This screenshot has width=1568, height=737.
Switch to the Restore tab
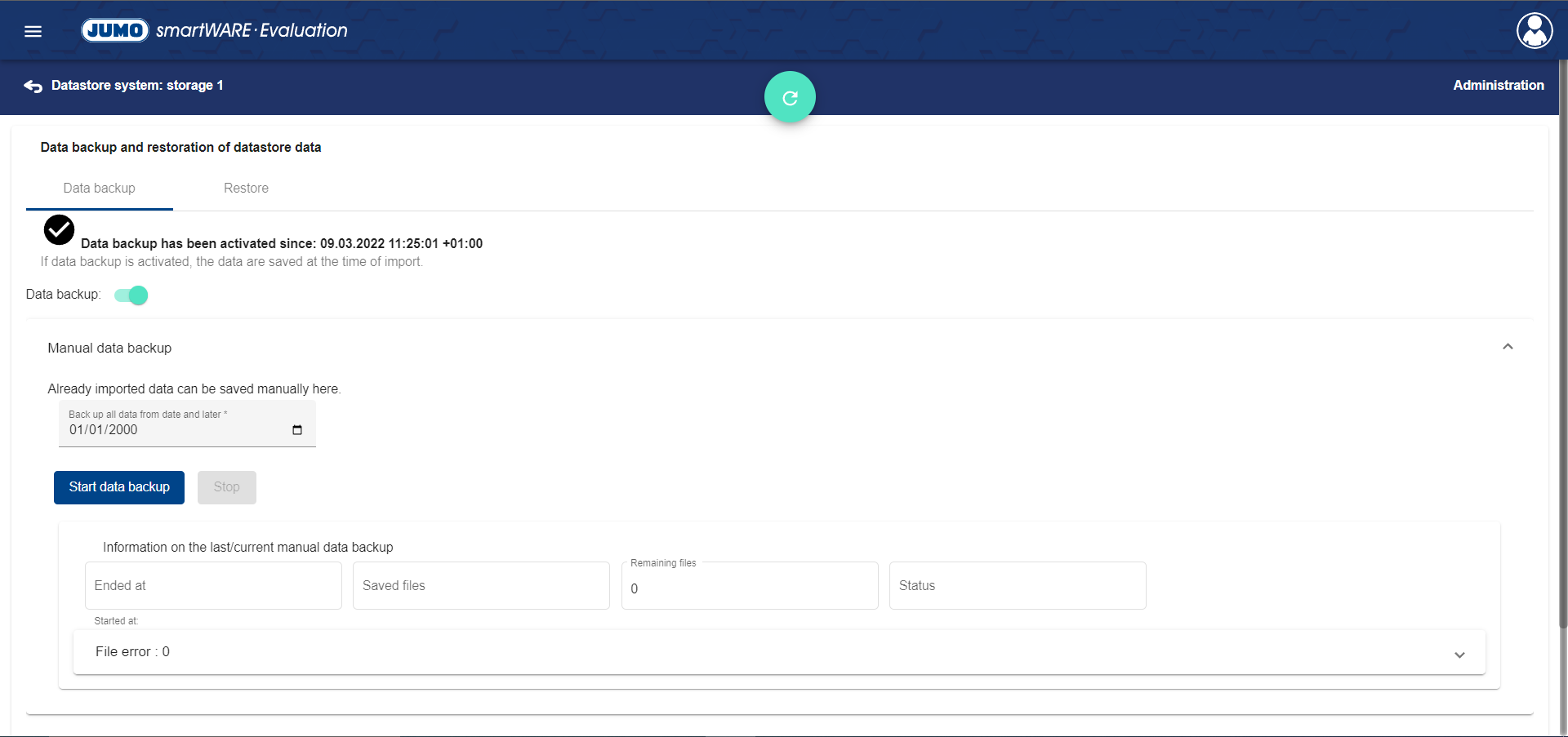pyautogui.click(x=246, y=189)
